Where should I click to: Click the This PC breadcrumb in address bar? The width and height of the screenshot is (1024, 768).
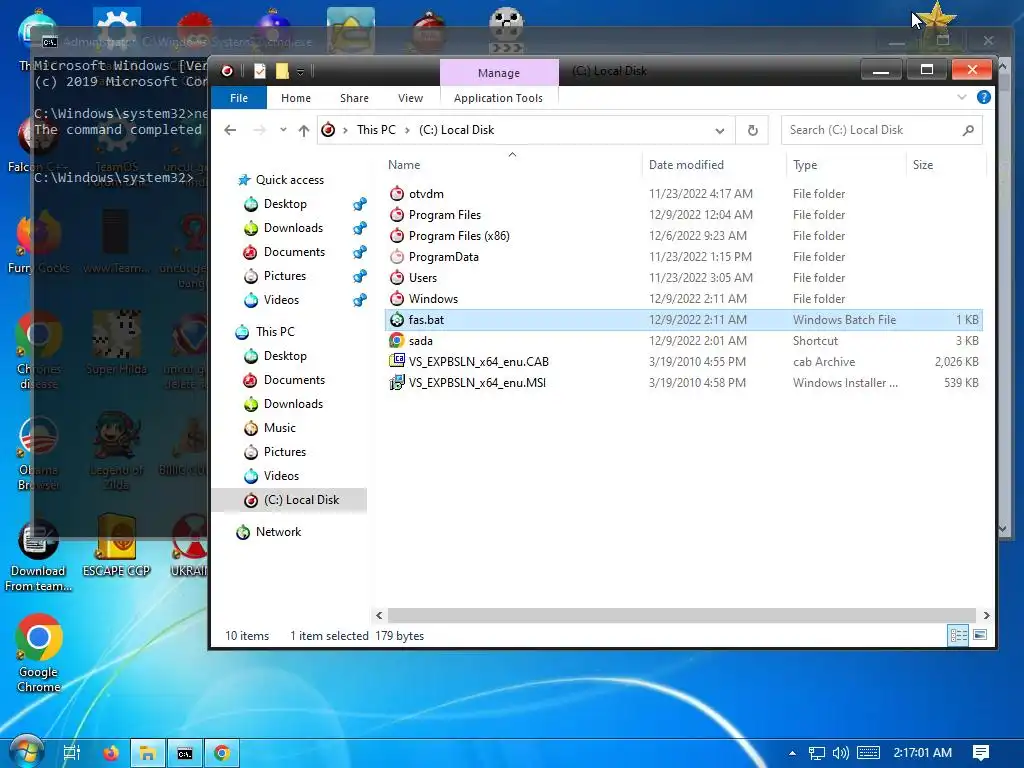(376, 130)
